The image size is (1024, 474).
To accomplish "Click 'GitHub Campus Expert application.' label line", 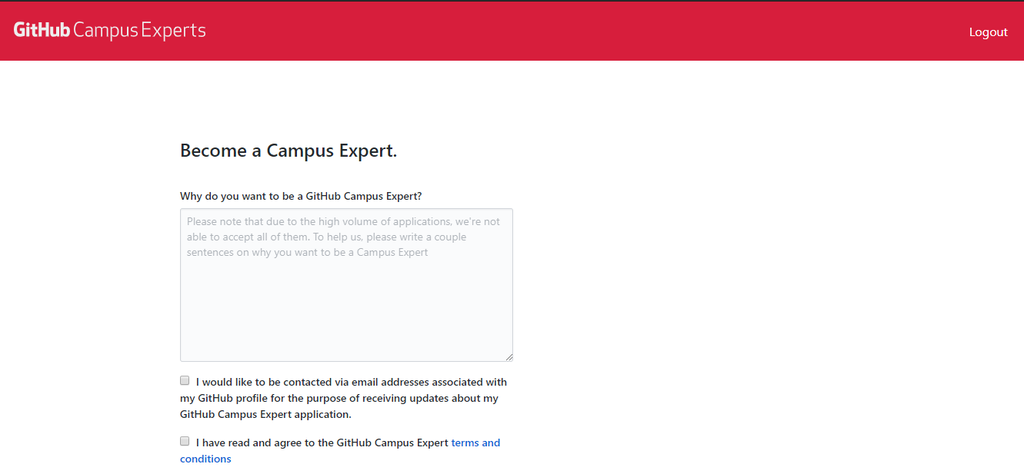I will click(265, 414).
